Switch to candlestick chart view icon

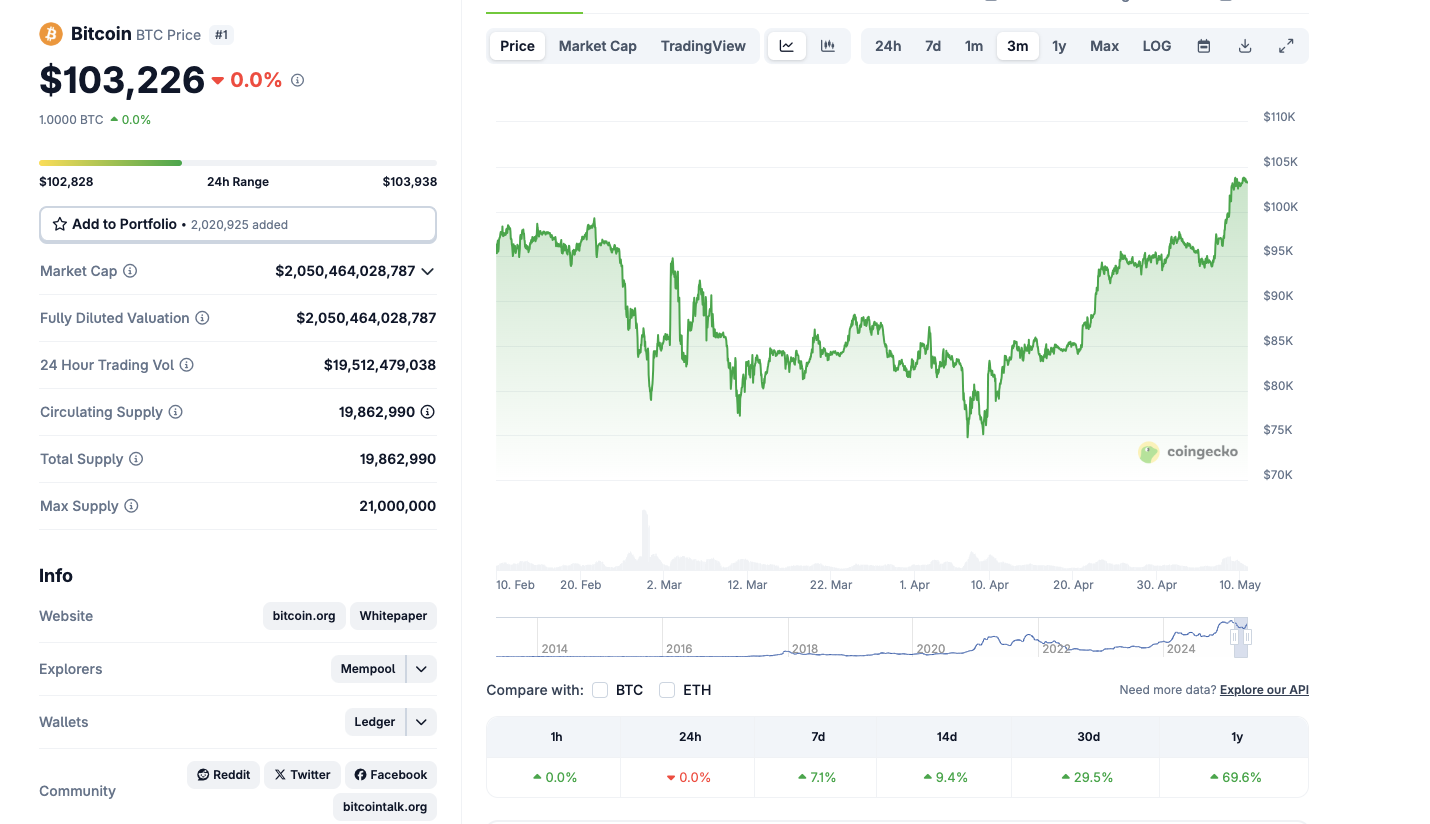pos(828,46)
